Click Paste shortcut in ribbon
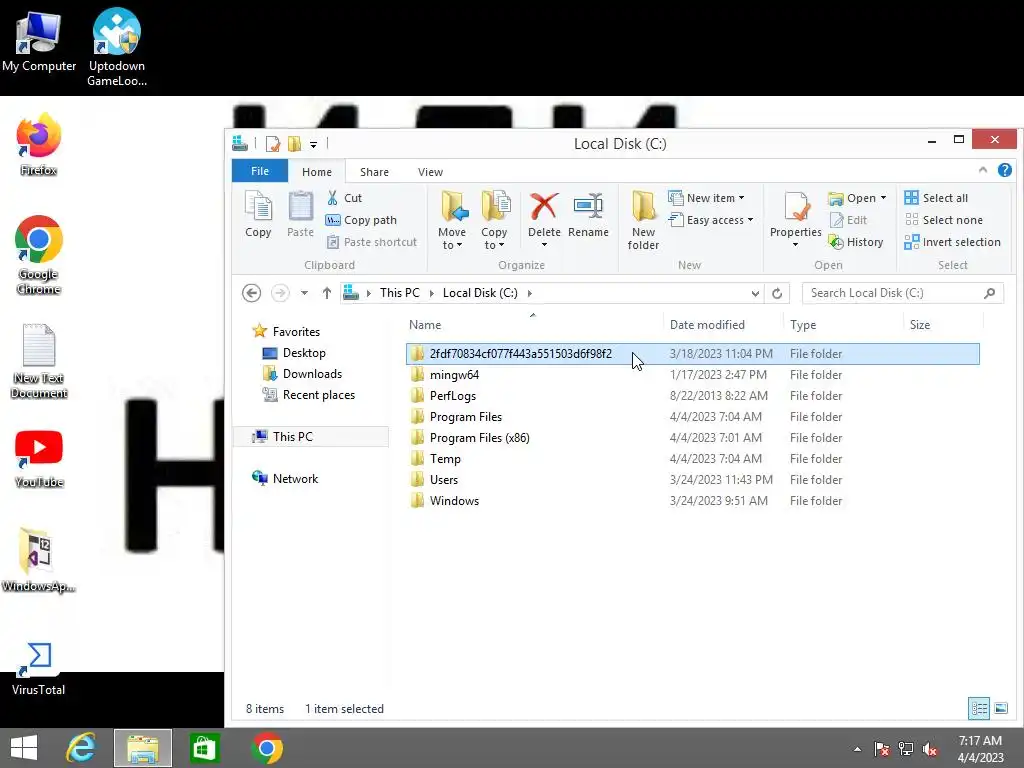 [372, 242]
